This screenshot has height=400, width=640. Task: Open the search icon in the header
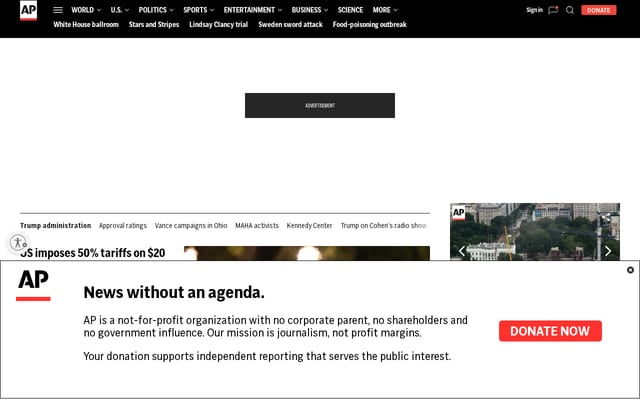tap(570, 10)
